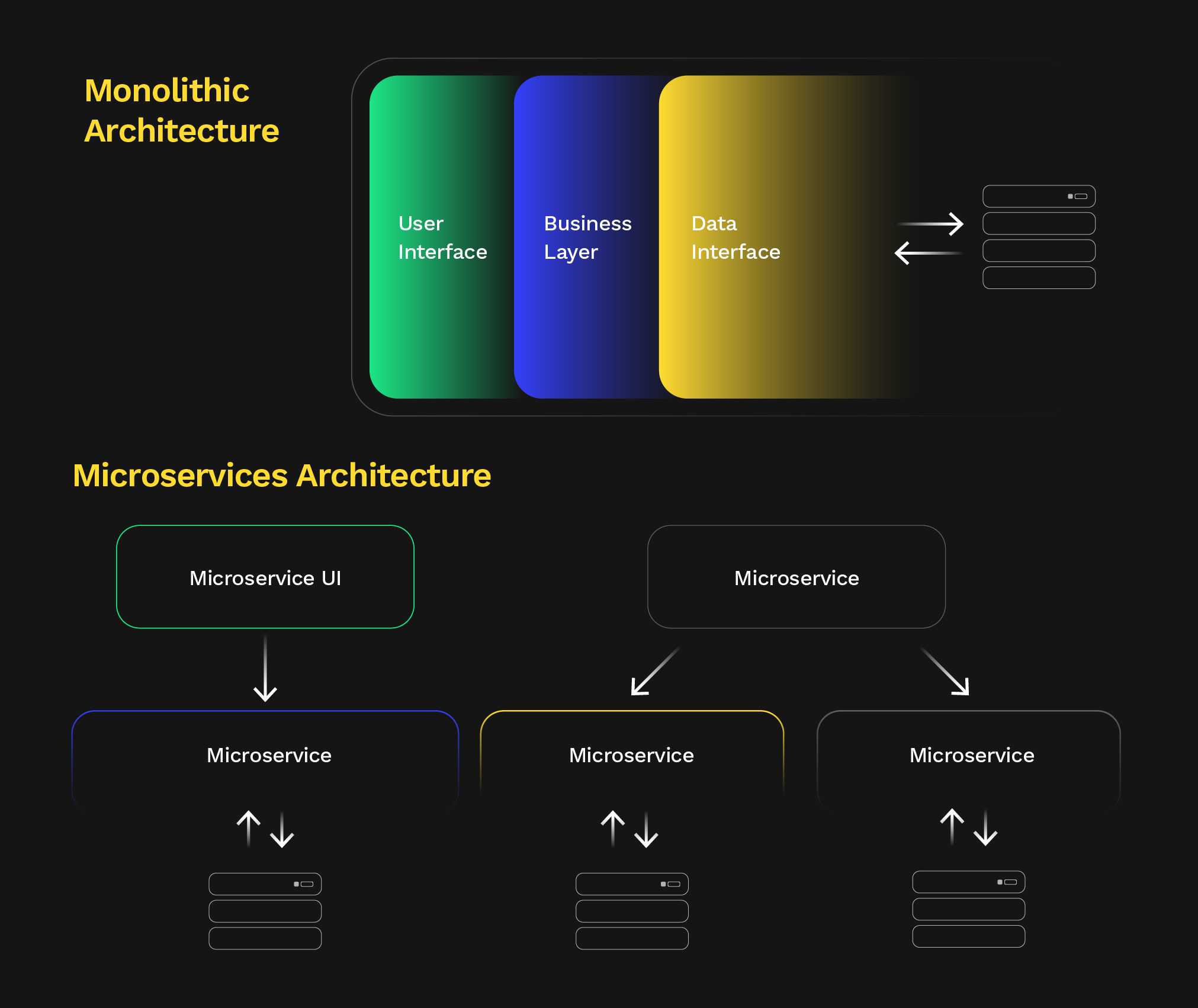Screen dimensions: 1198x1008
Task: Click up-down arrows under the rightmost Microservice
Action: tap(969, 827)
